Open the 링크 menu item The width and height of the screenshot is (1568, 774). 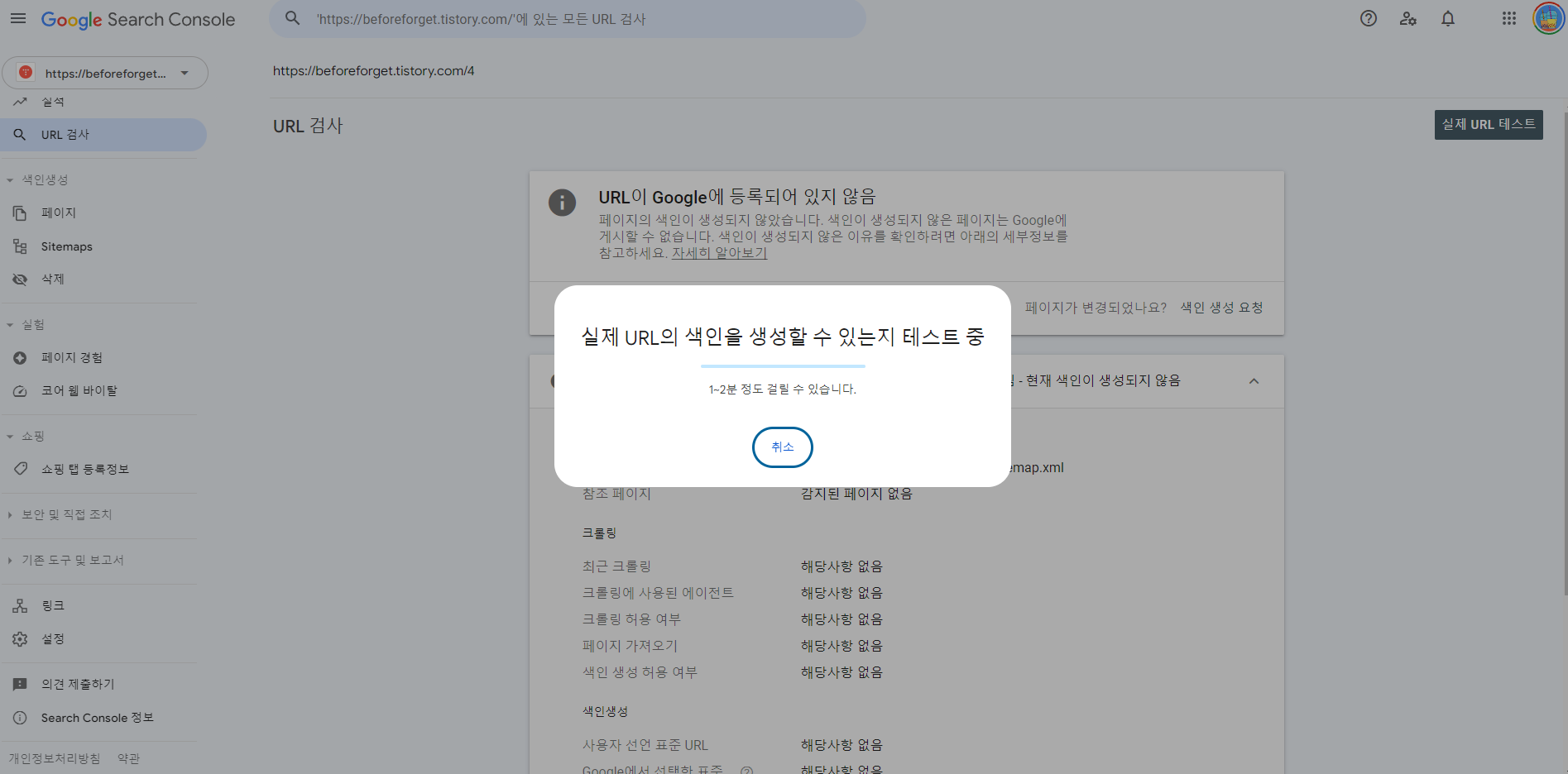tap(103, 606)
